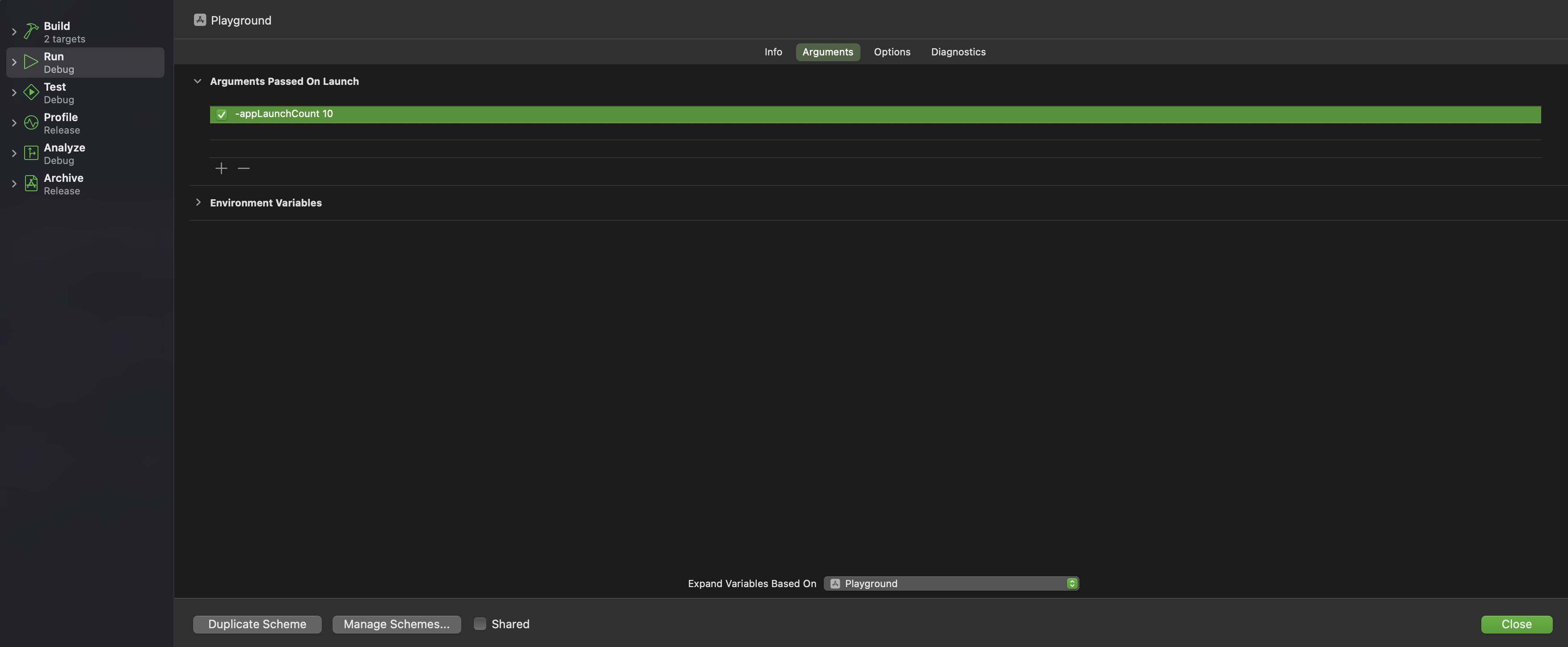The image size is (1568, 647).
Task: Switch to the Options tab
Action: (x=892, y=52)
